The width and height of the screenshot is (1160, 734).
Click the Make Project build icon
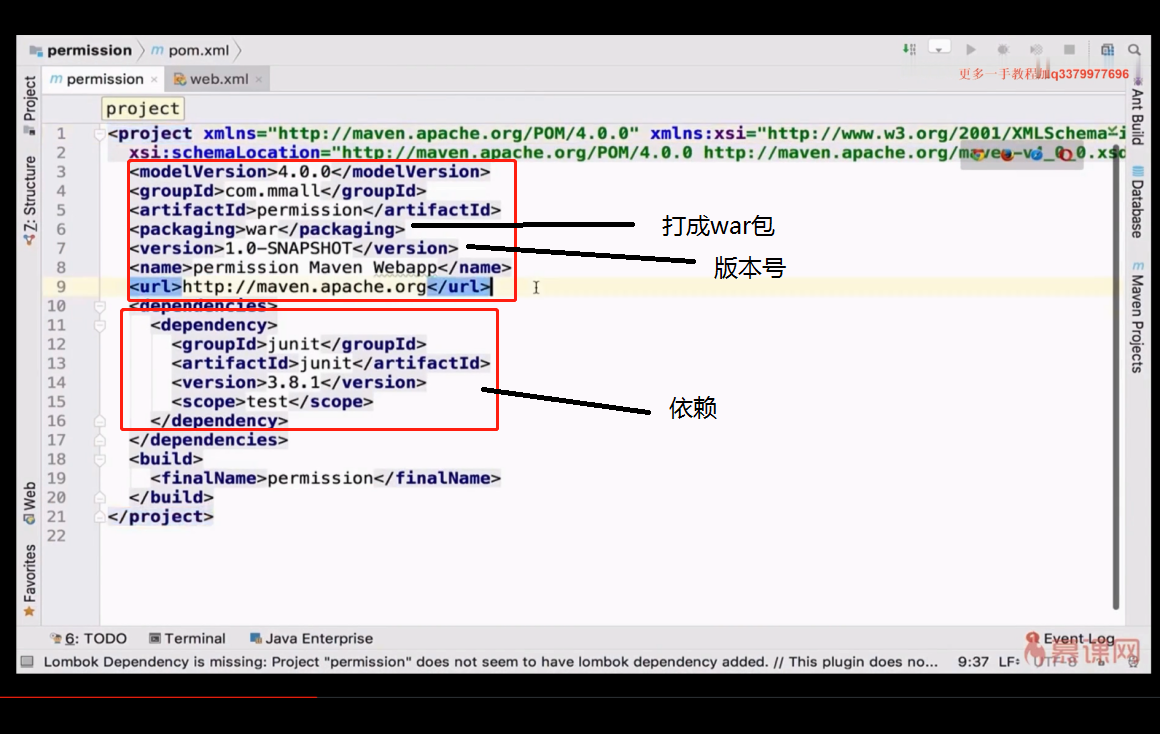[909, 50]
